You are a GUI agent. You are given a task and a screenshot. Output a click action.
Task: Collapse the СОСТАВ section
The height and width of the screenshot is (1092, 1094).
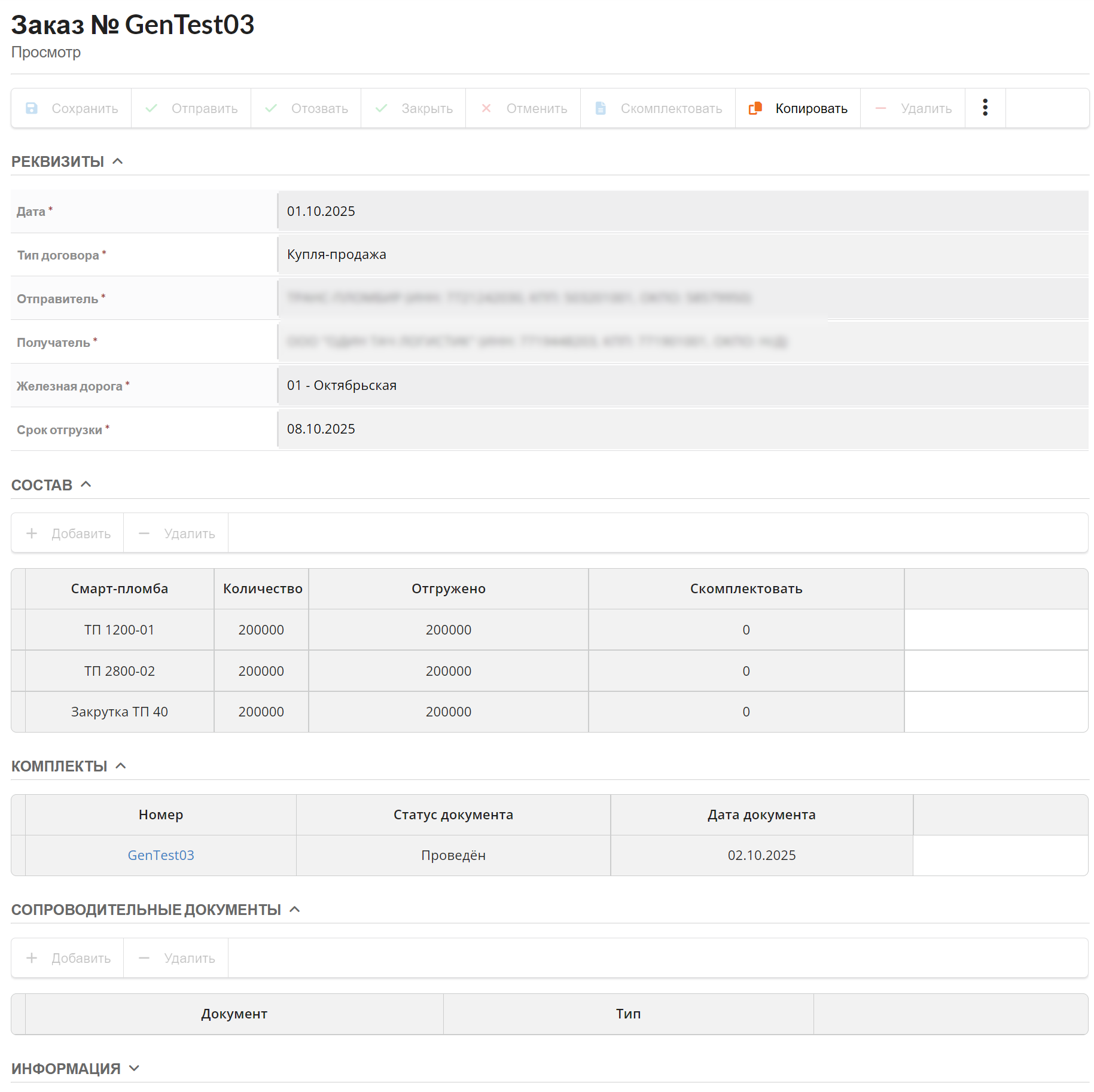(86, 484)
